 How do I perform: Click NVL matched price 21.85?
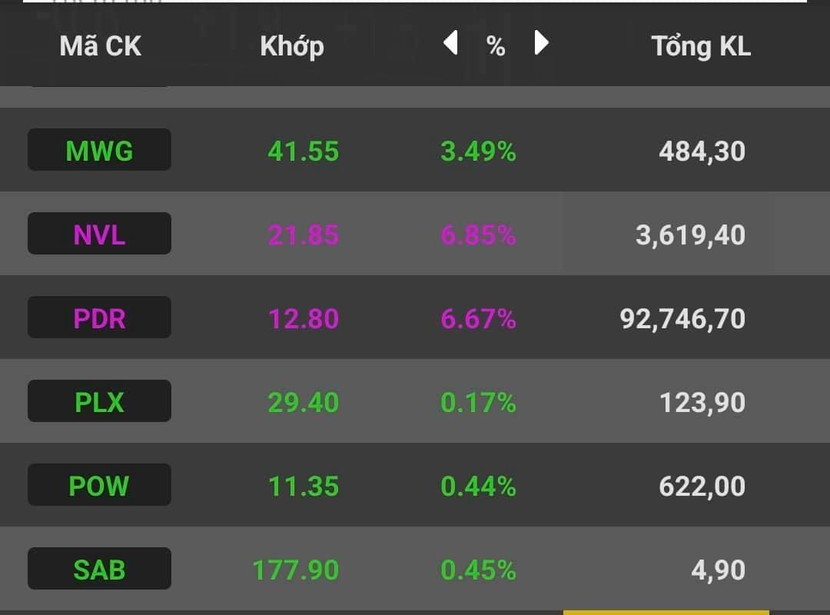tap(303, 235)
